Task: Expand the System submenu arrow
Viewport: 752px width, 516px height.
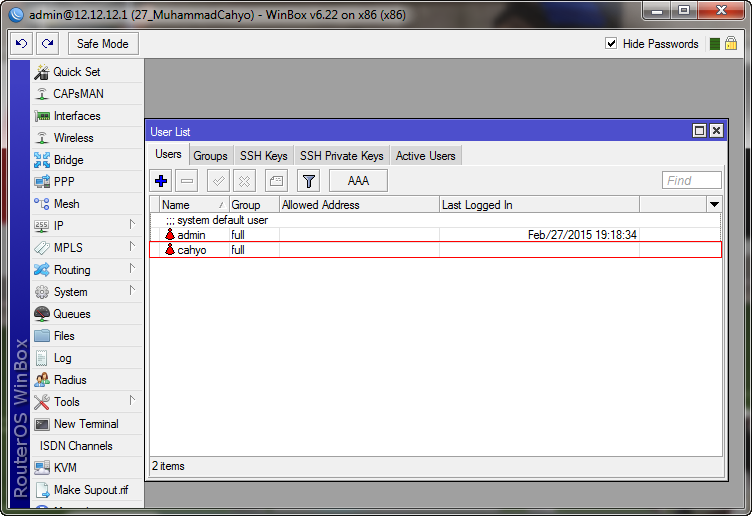Action: click(x=132, y=290)
